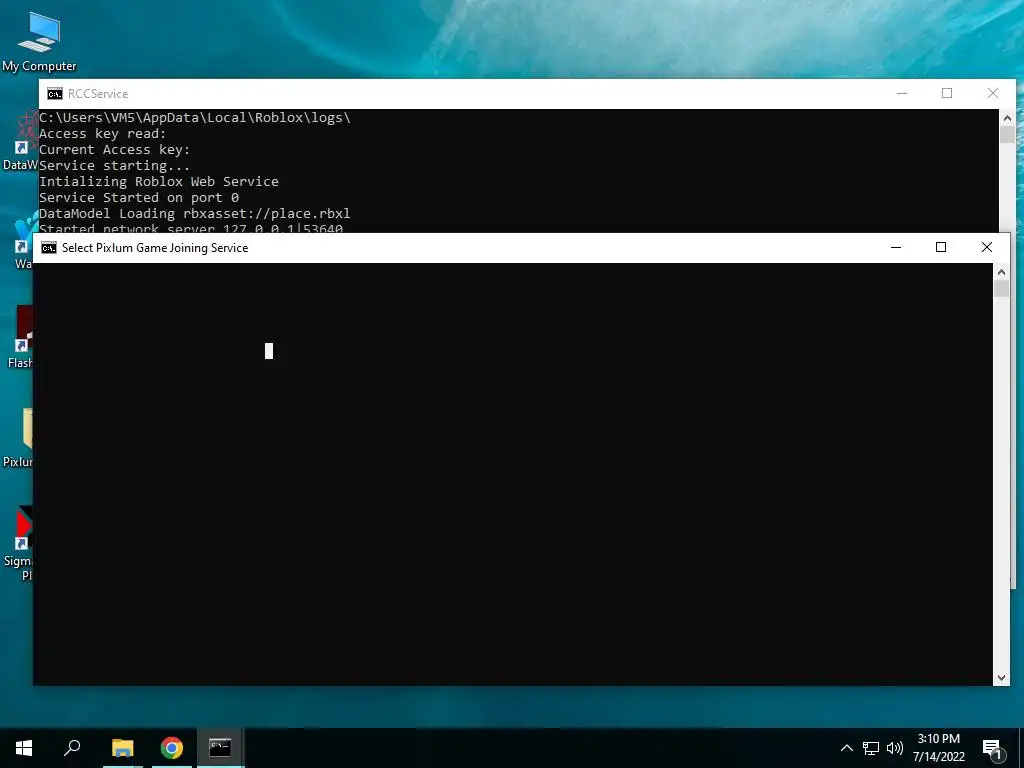Viewport: 1024px width, 768px height.
Task: Click the white cursor block in Pixlum console
Action: tap(268, 351)
